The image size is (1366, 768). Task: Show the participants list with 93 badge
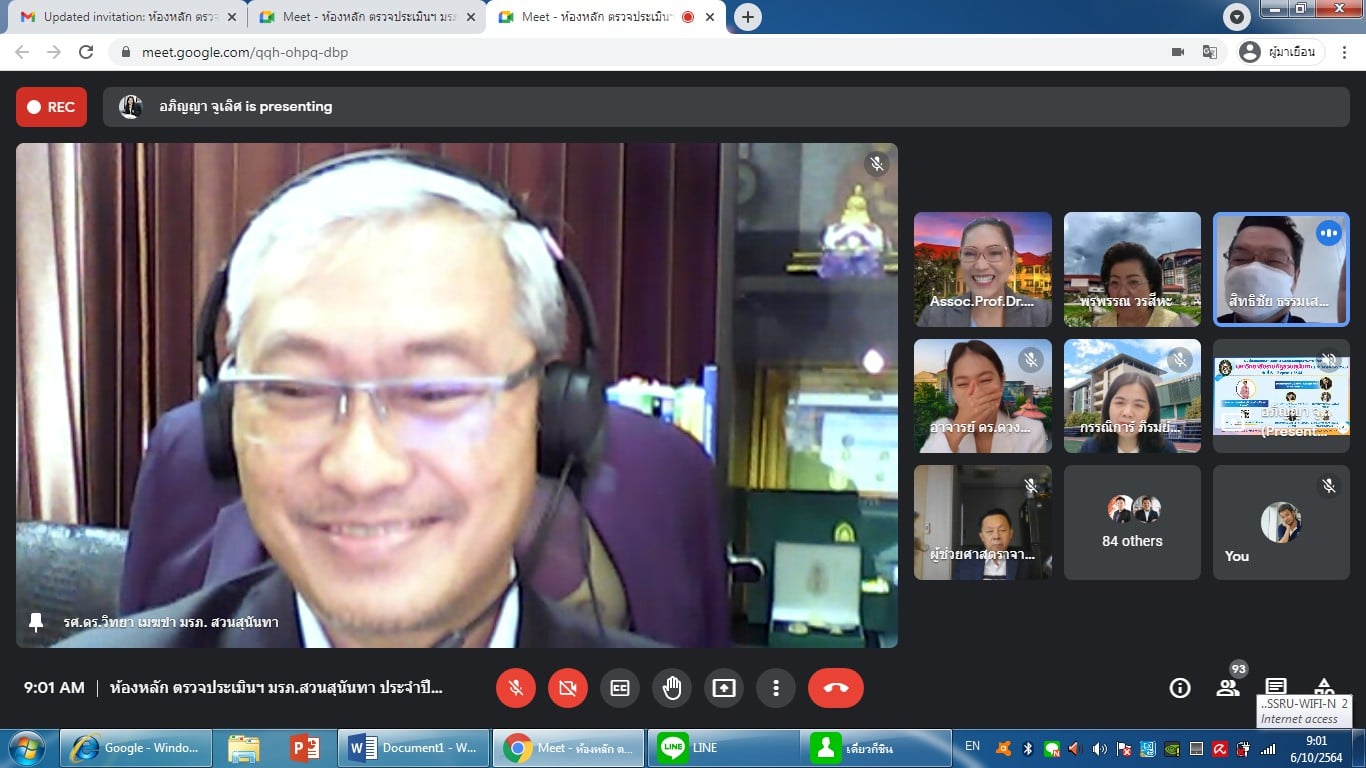tap(1228, 687)
